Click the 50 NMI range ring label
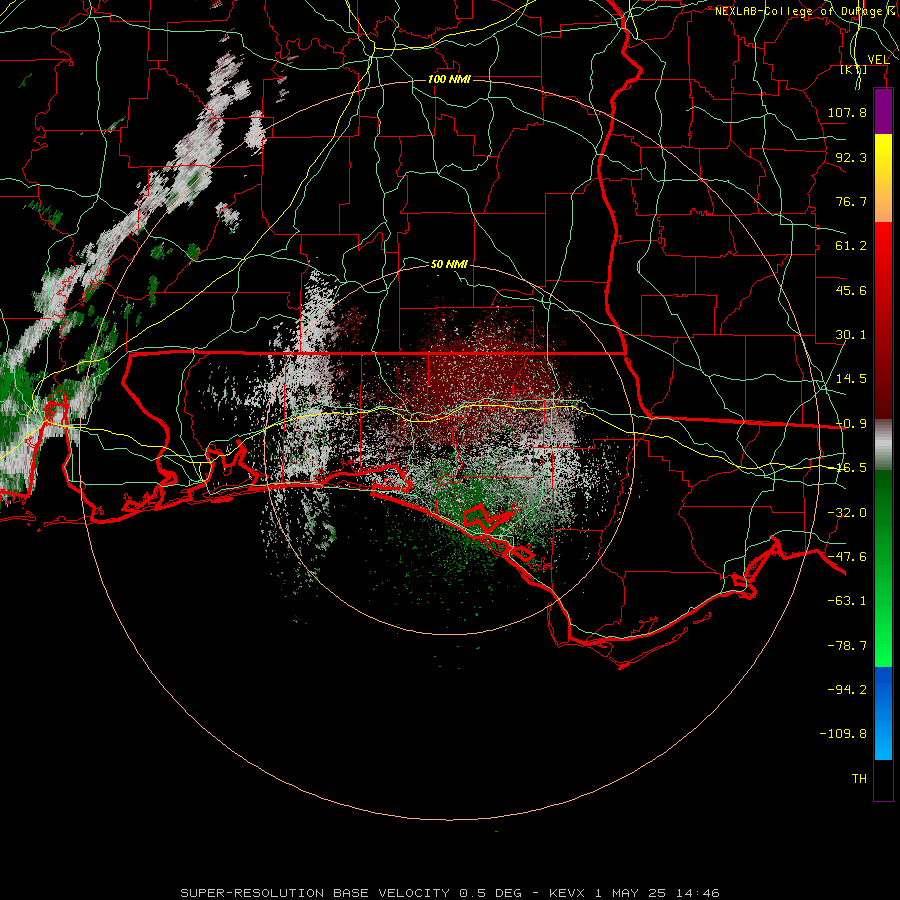The width and height of the screenshot is (900, 900). click(449, 264)
